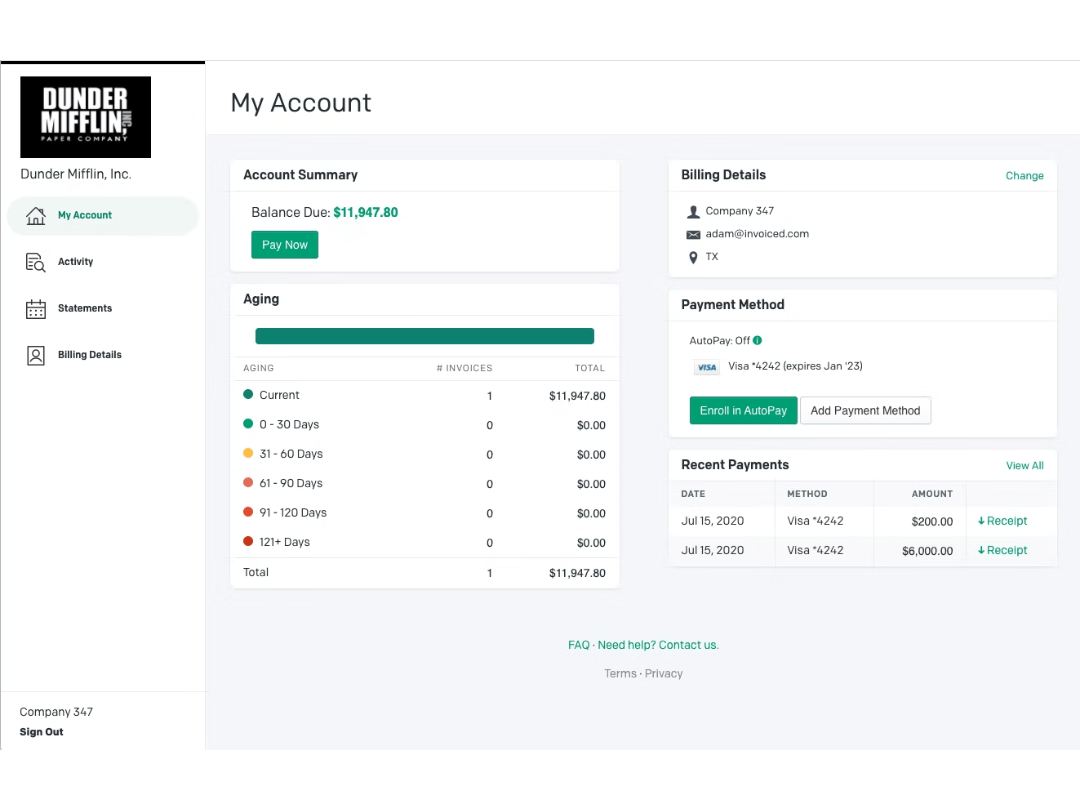Click the green aging progress bar
This screenshot has height=810, width=1080.
point(424,335)
